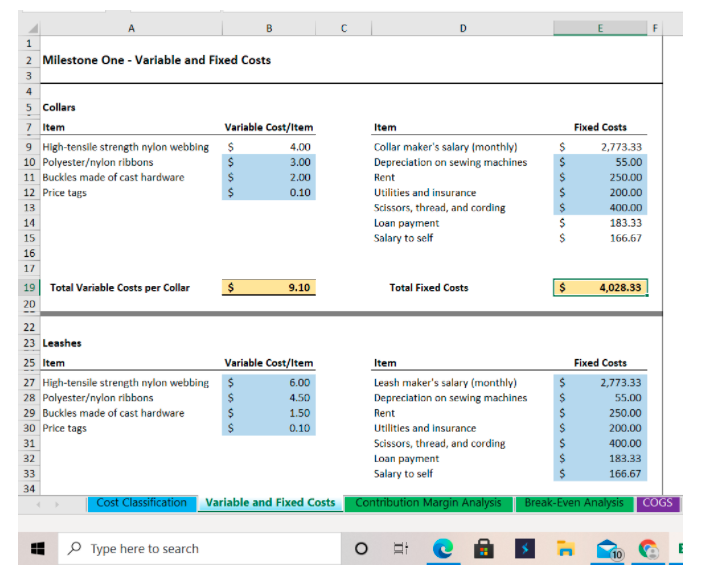Click the Collars heading cell
Image resolution: width=727 pixels, height=569 pixels.
(x=59, y=108)
